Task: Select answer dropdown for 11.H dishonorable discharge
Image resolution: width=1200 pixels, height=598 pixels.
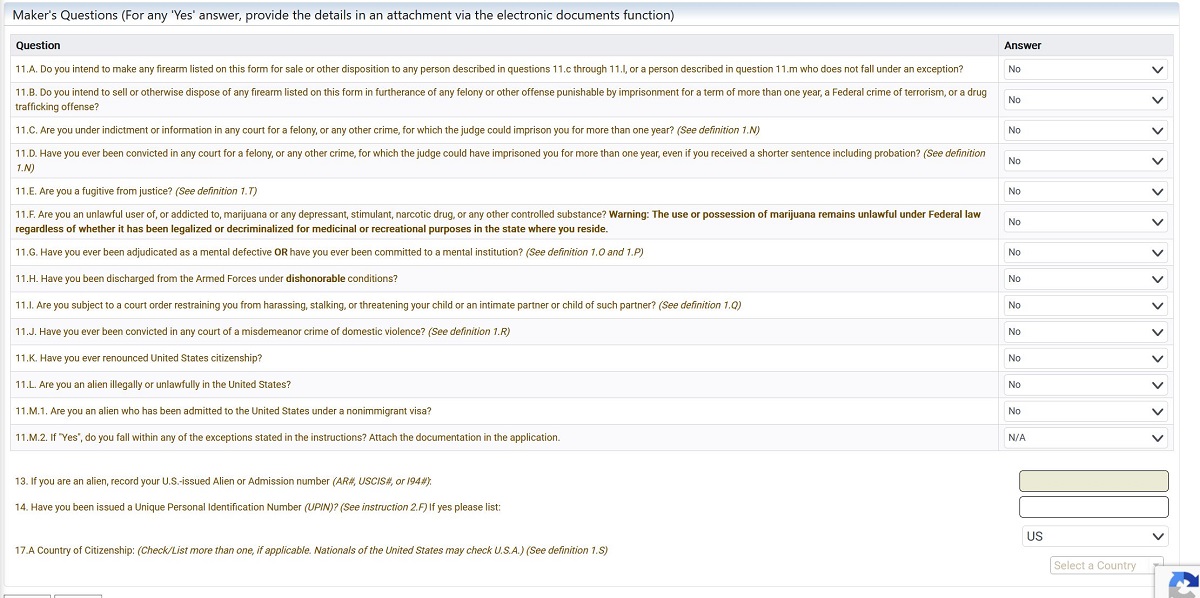Action: click(1086, 279)
